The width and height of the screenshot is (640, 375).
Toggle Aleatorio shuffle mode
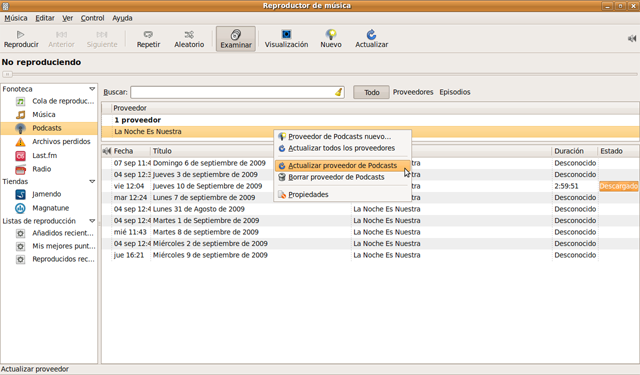point(189,39)
